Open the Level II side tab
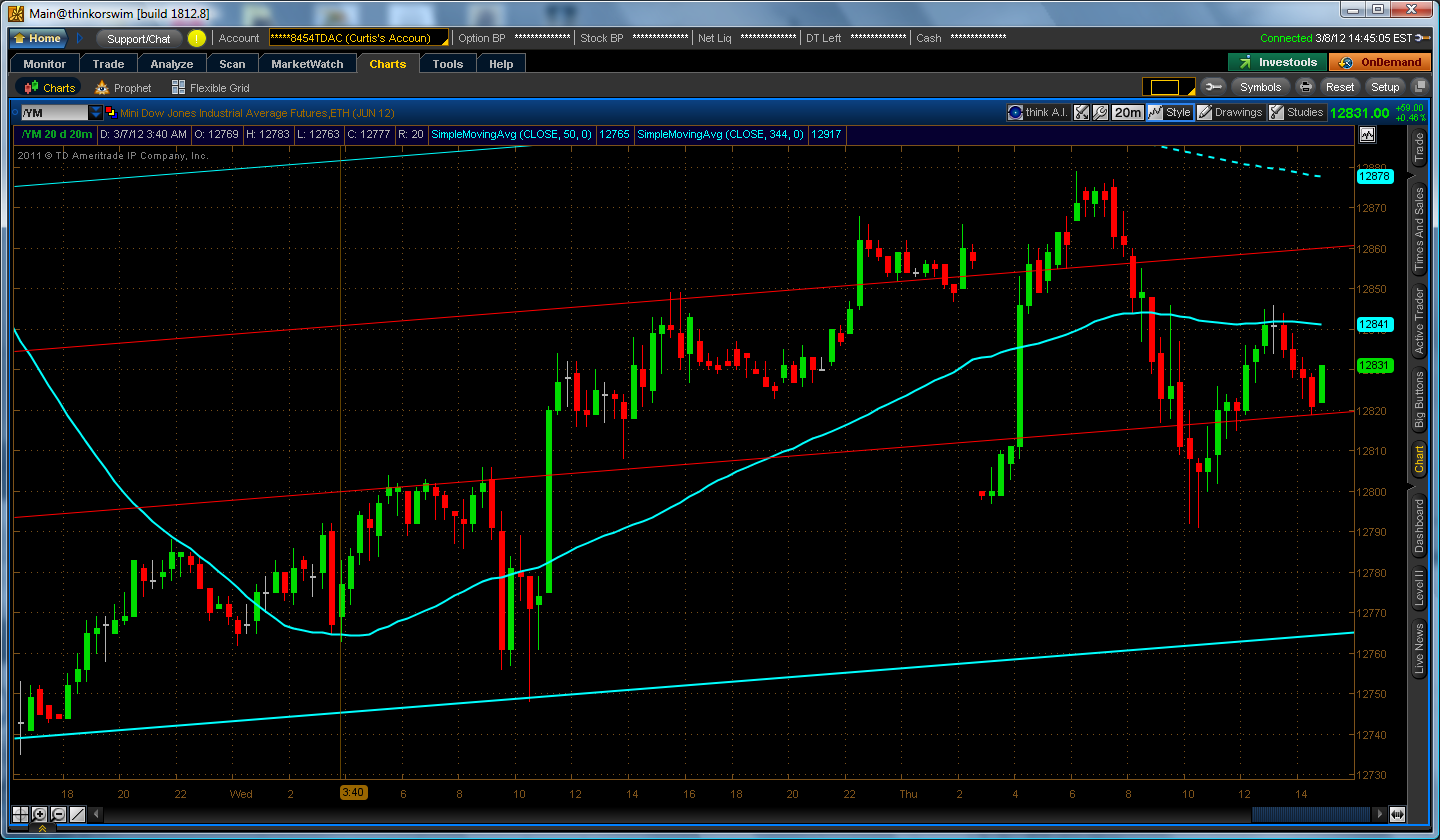 point(1418,588)
